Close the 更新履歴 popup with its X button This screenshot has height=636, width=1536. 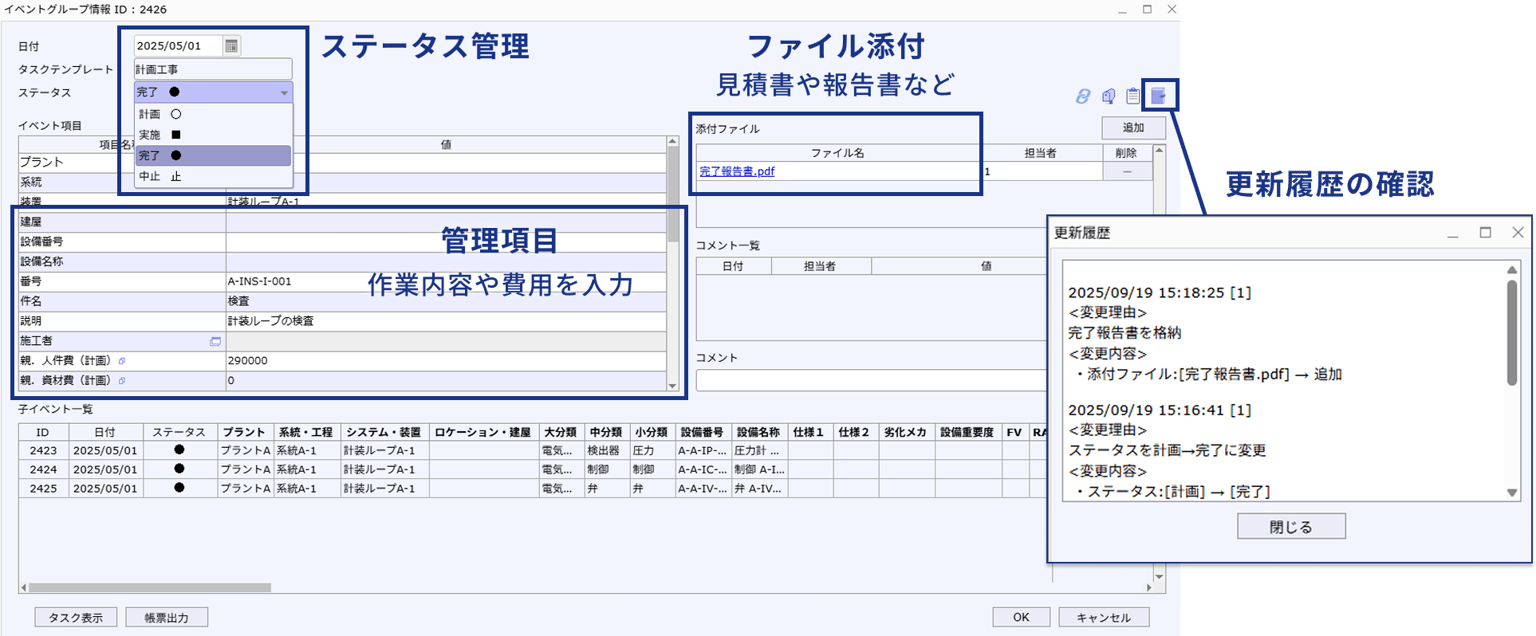click(x=1517, y=232)
